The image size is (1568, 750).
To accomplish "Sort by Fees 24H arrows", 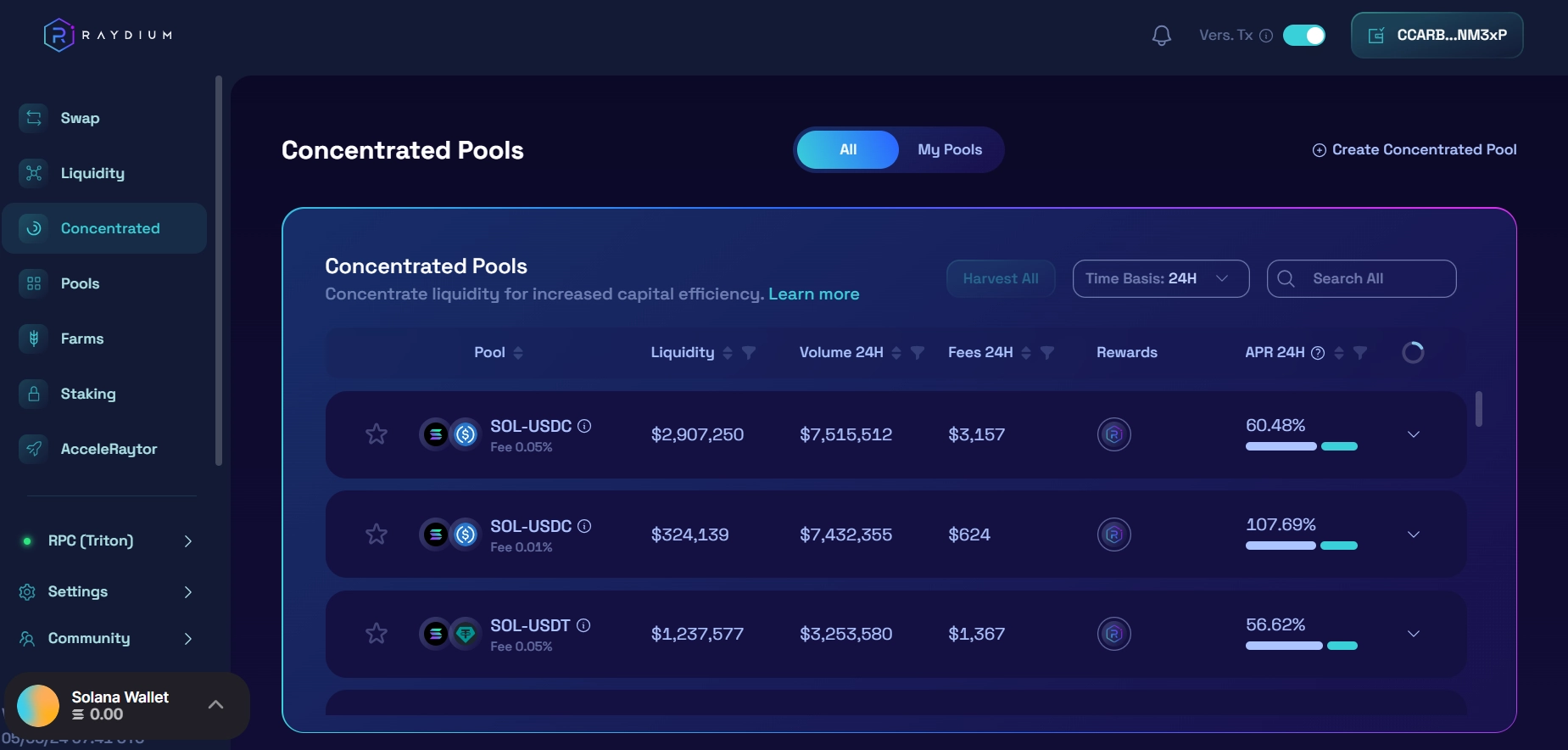I will point(1026,353).
